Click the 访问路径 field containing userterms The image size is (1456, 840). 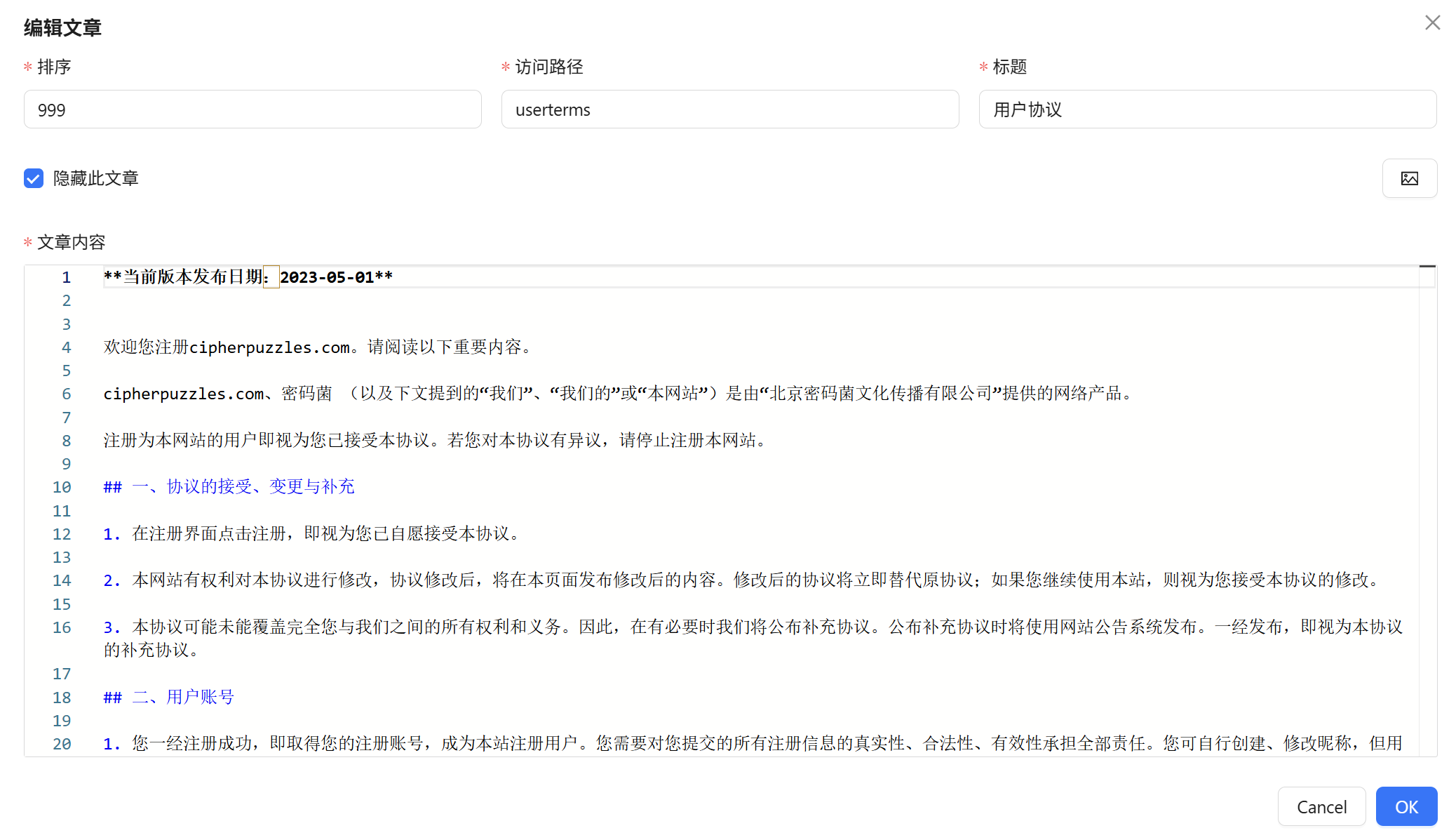coord(729,109)
